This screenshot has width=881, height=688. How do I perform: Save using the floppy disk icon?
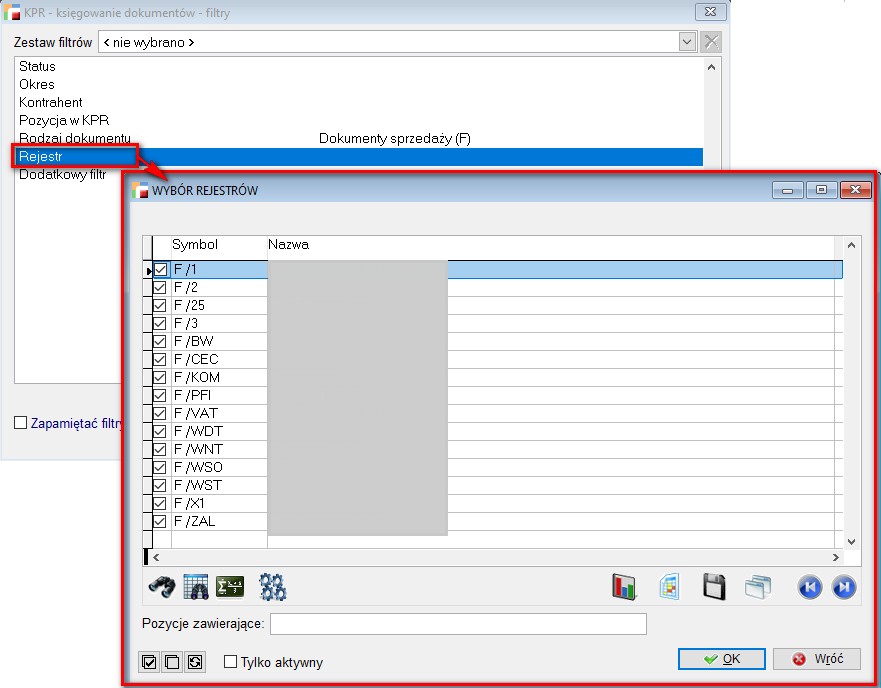point(714,587)
